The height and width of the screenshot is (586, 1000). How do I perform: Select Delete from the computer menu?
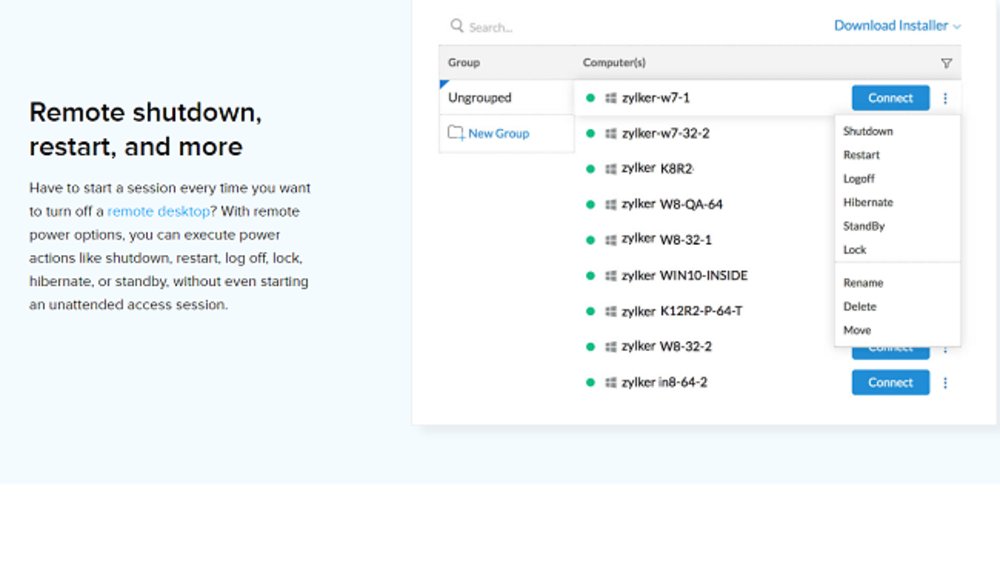tap(859, 307)
